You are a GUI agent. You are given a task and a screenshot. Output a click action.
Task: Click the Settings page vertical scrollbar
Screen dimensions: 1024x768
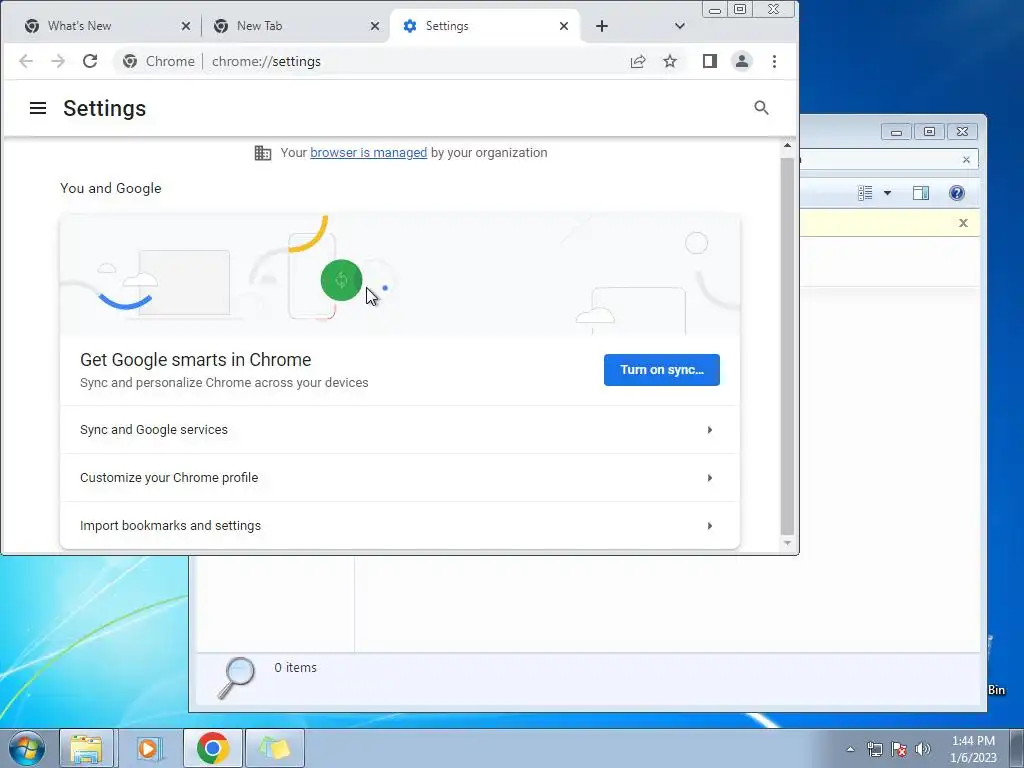(x=788, y=346)
